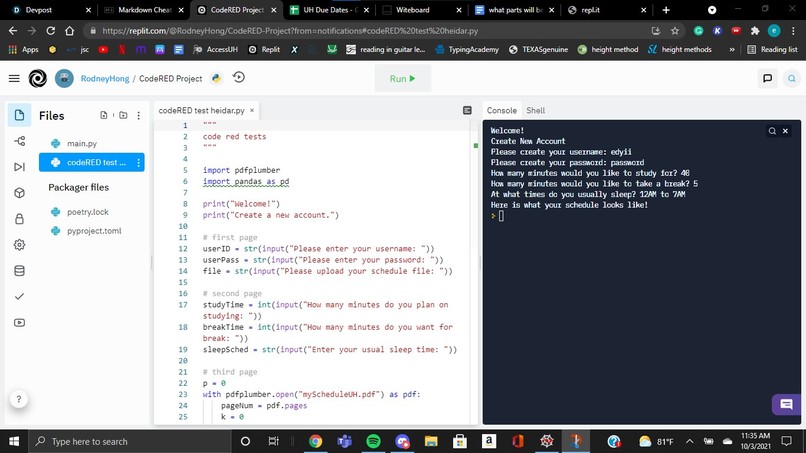The width and height of the screenshot is (806, 453).
Task: Open the repl history icon
Action: (239, 78)
